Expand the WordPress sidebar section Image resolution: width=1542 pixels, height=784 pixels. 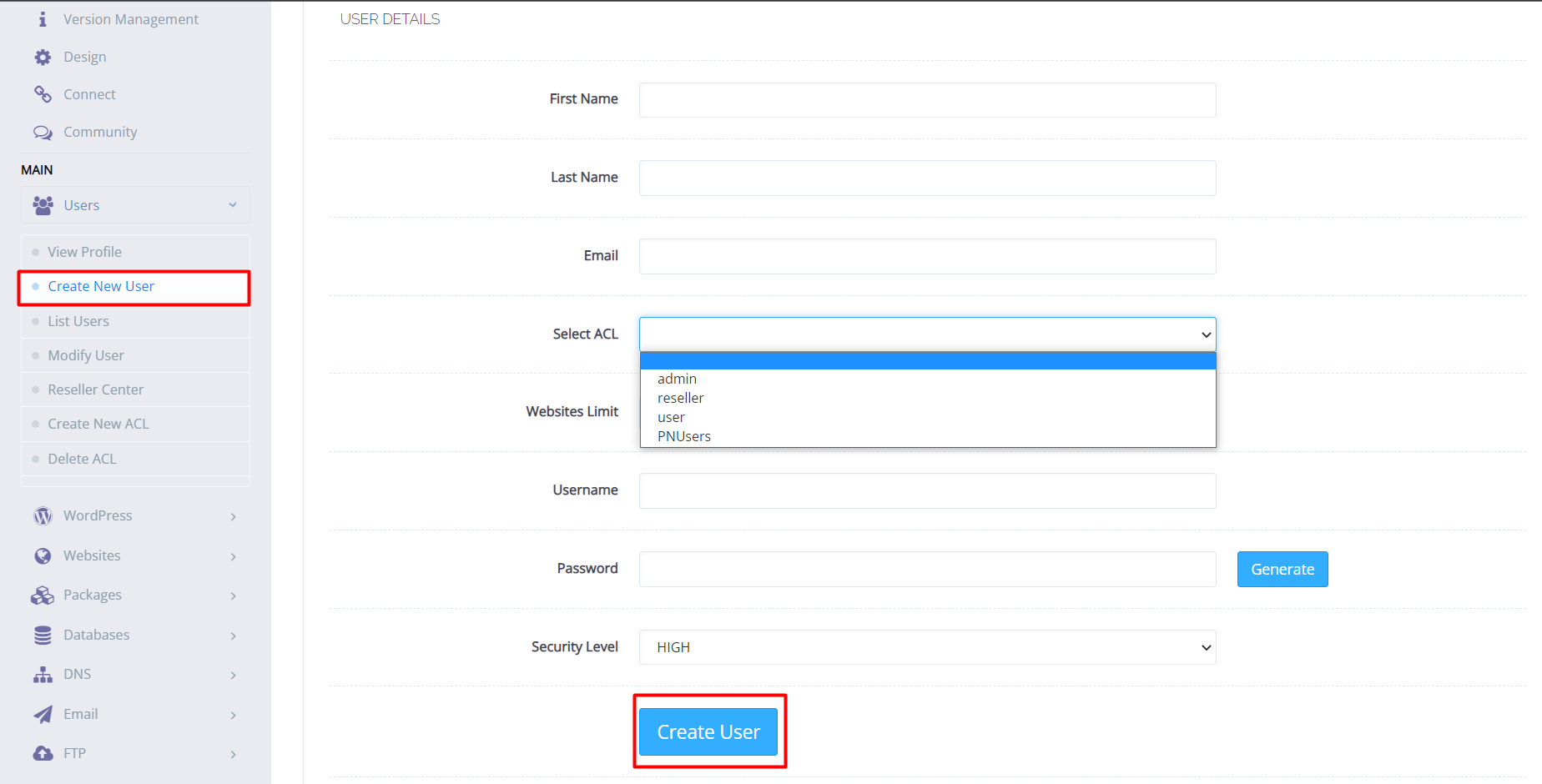coord(233,515)
